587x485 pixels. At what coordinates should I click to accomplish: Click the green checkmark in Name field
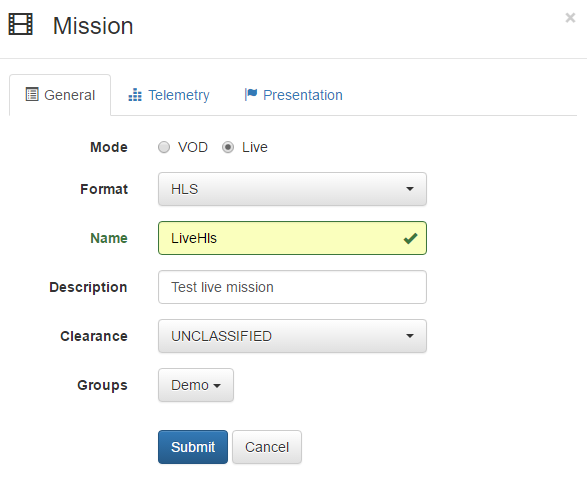point(410,238)
